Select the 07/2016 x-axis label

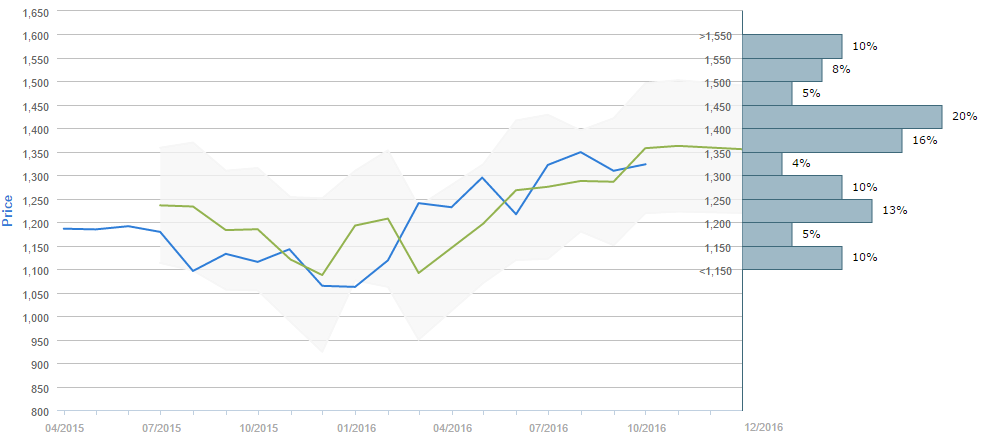coord(548,428)
